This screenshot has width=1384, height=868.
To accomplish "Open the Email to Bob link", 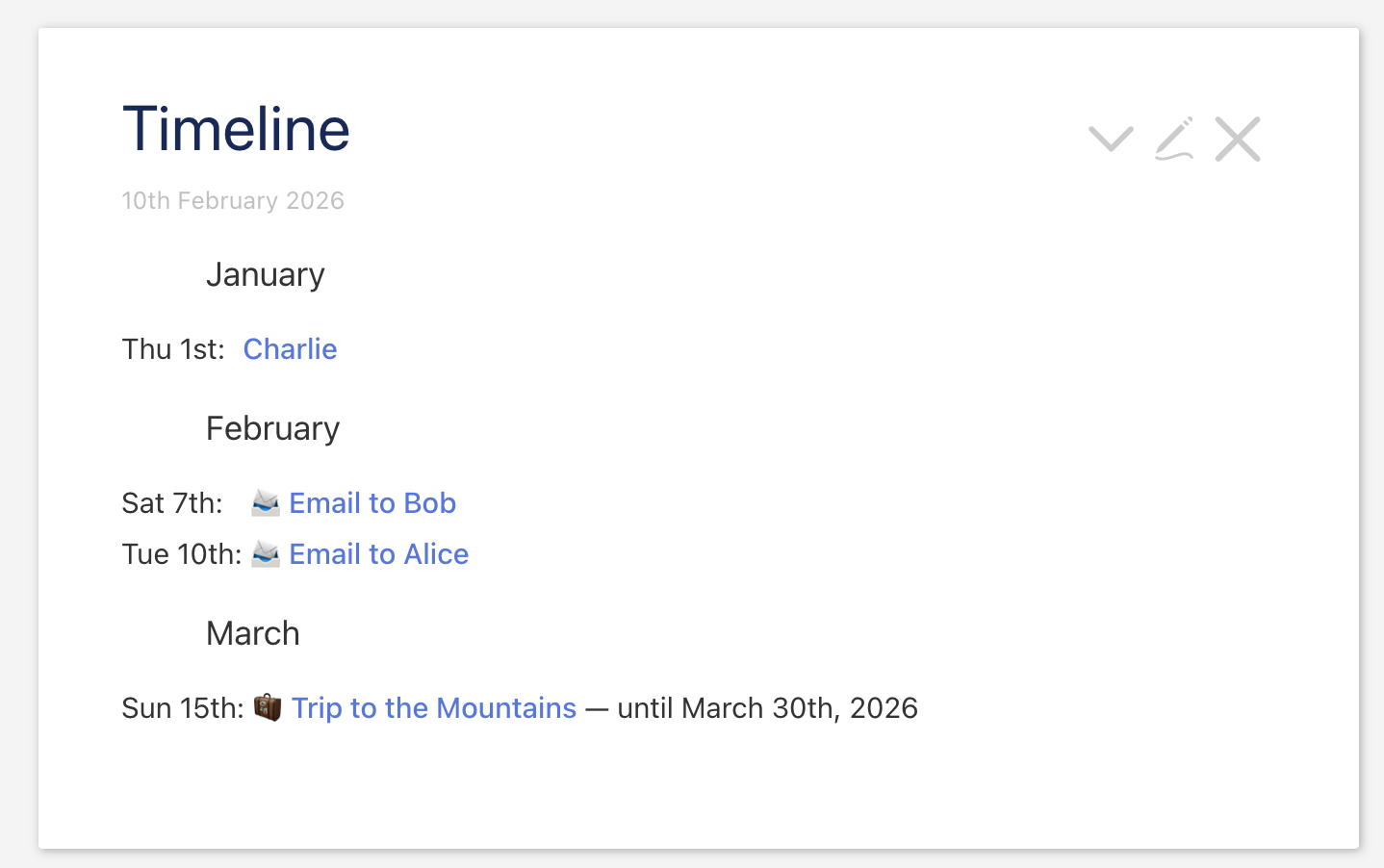I will coord(372,503).
